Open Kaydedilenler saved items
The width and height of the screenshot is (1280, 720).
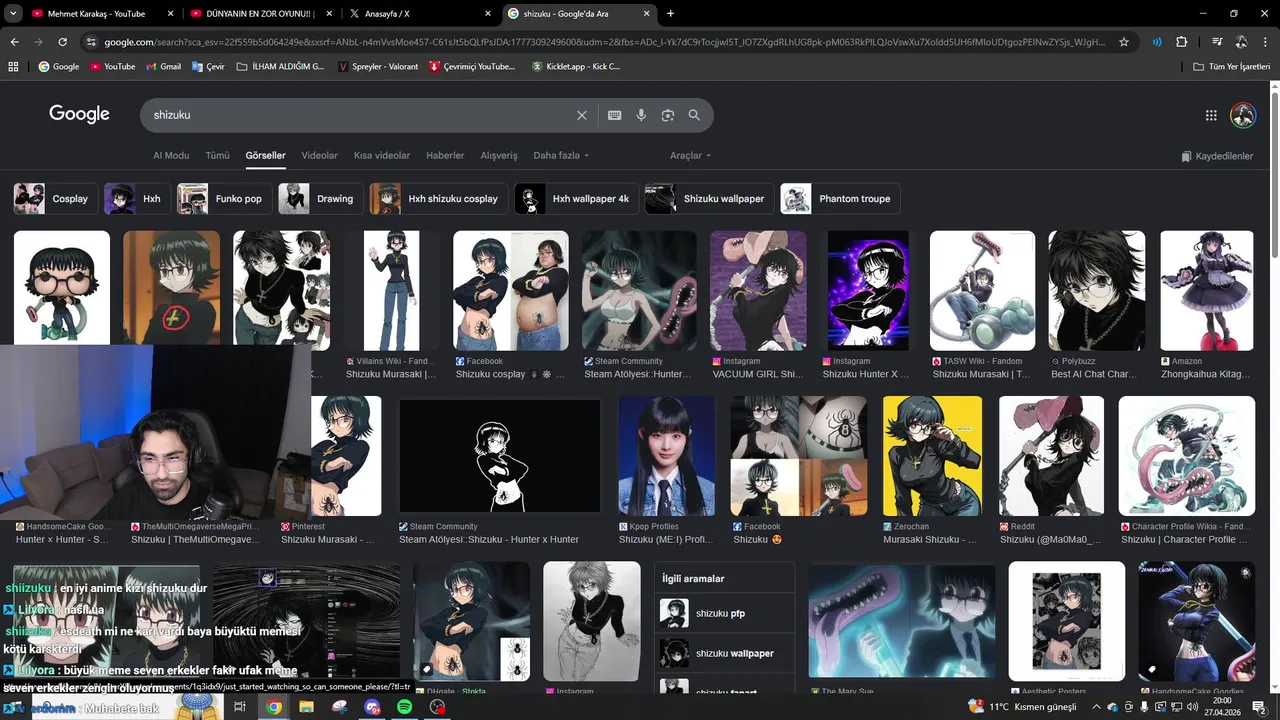(x=1217, y=156)
